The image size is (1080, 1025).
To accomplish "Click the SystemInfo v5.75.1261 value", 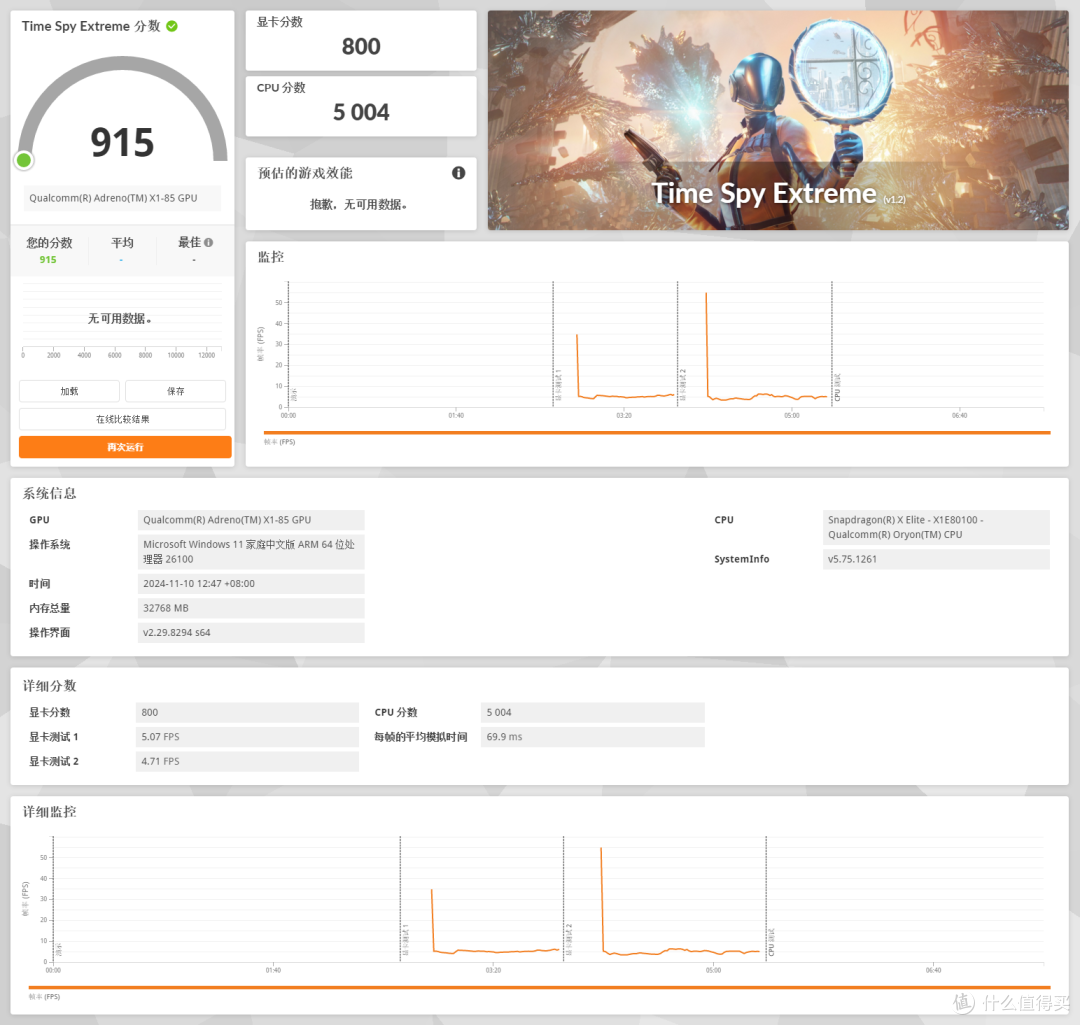I will pyautogui.click(x=936, y=559).
